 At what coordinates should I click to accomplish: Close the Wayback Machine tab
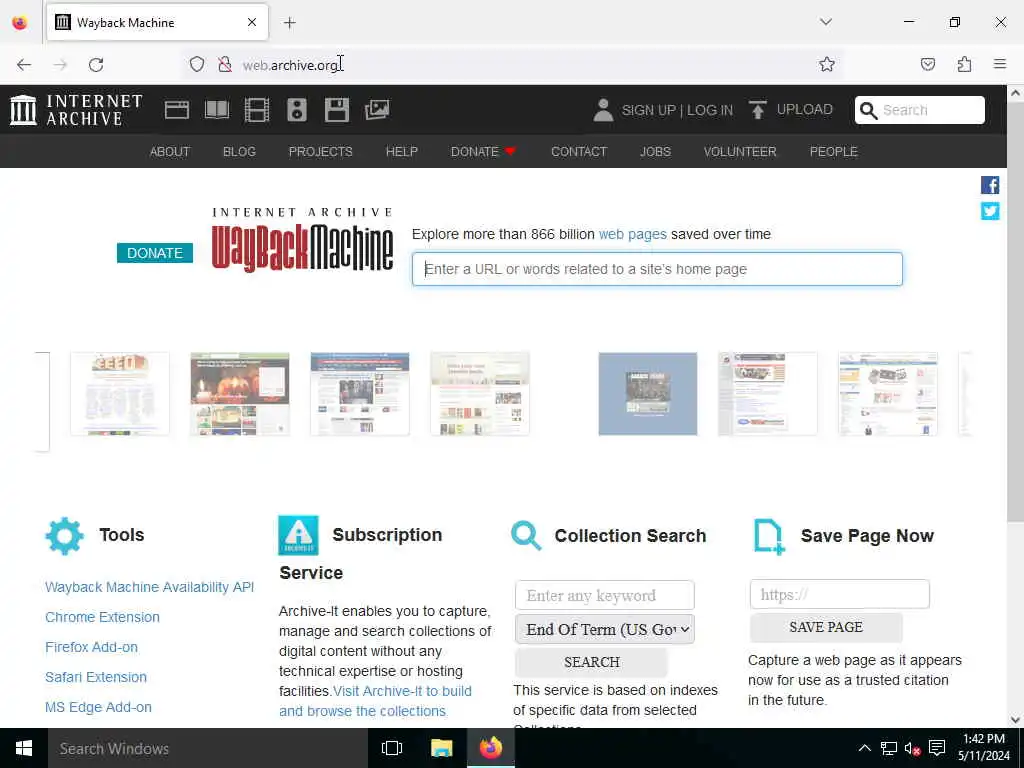pyautogui.click(x=252, y=22)
